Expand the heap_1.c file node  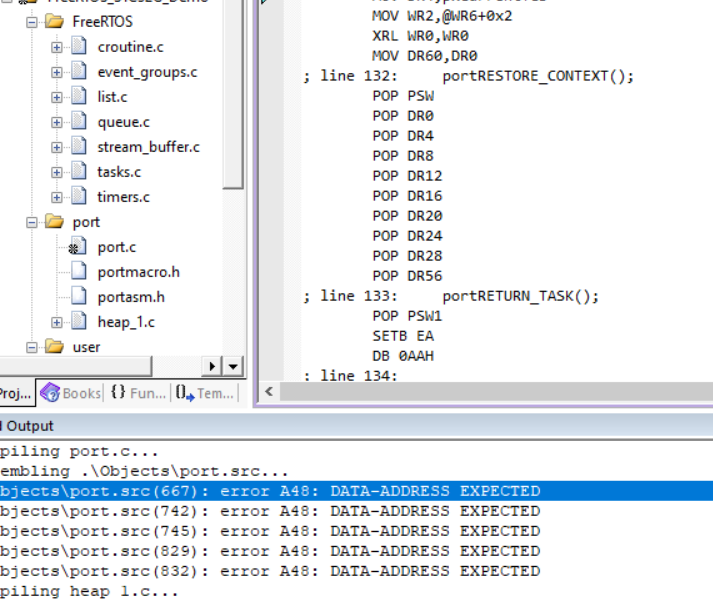[56, 322]
